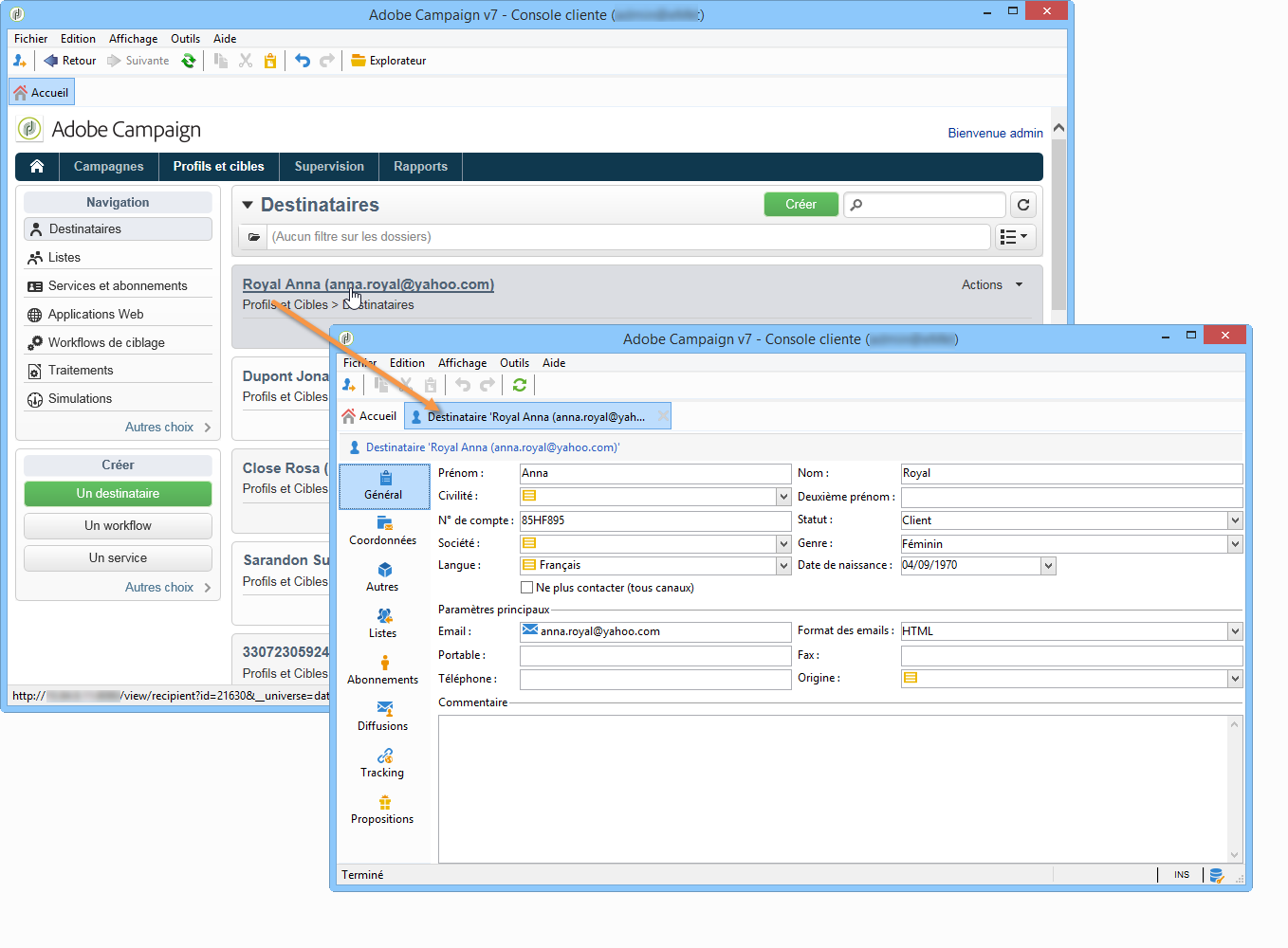Reload the Destinataires list with the refresh button
This screenshot has width=1288, height=948.
click(1023, 205)
